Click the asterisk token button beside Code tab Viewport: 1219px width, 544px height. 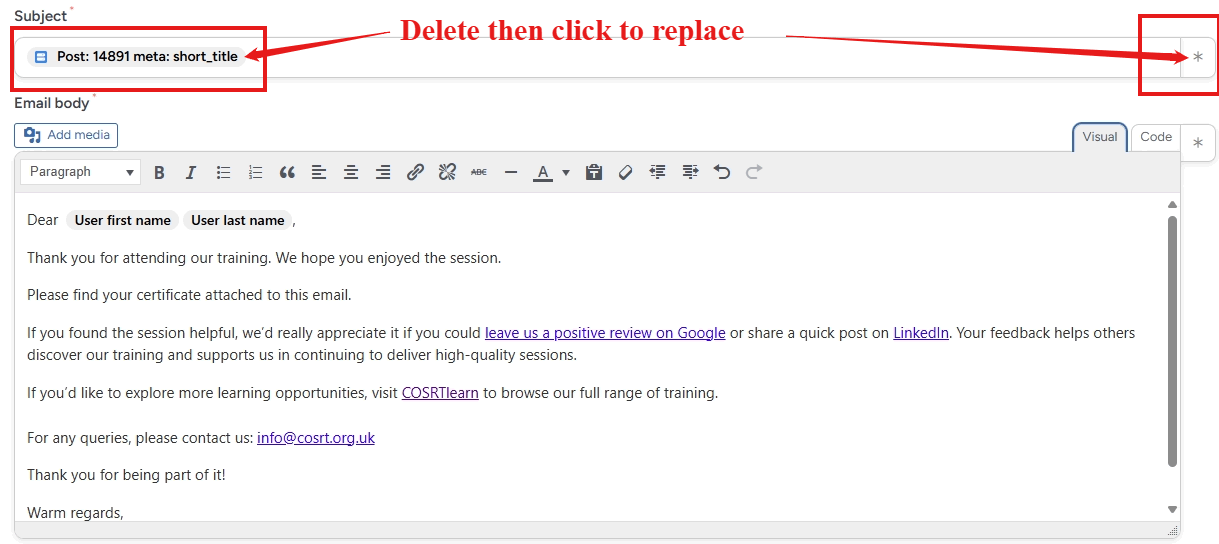1198,143
